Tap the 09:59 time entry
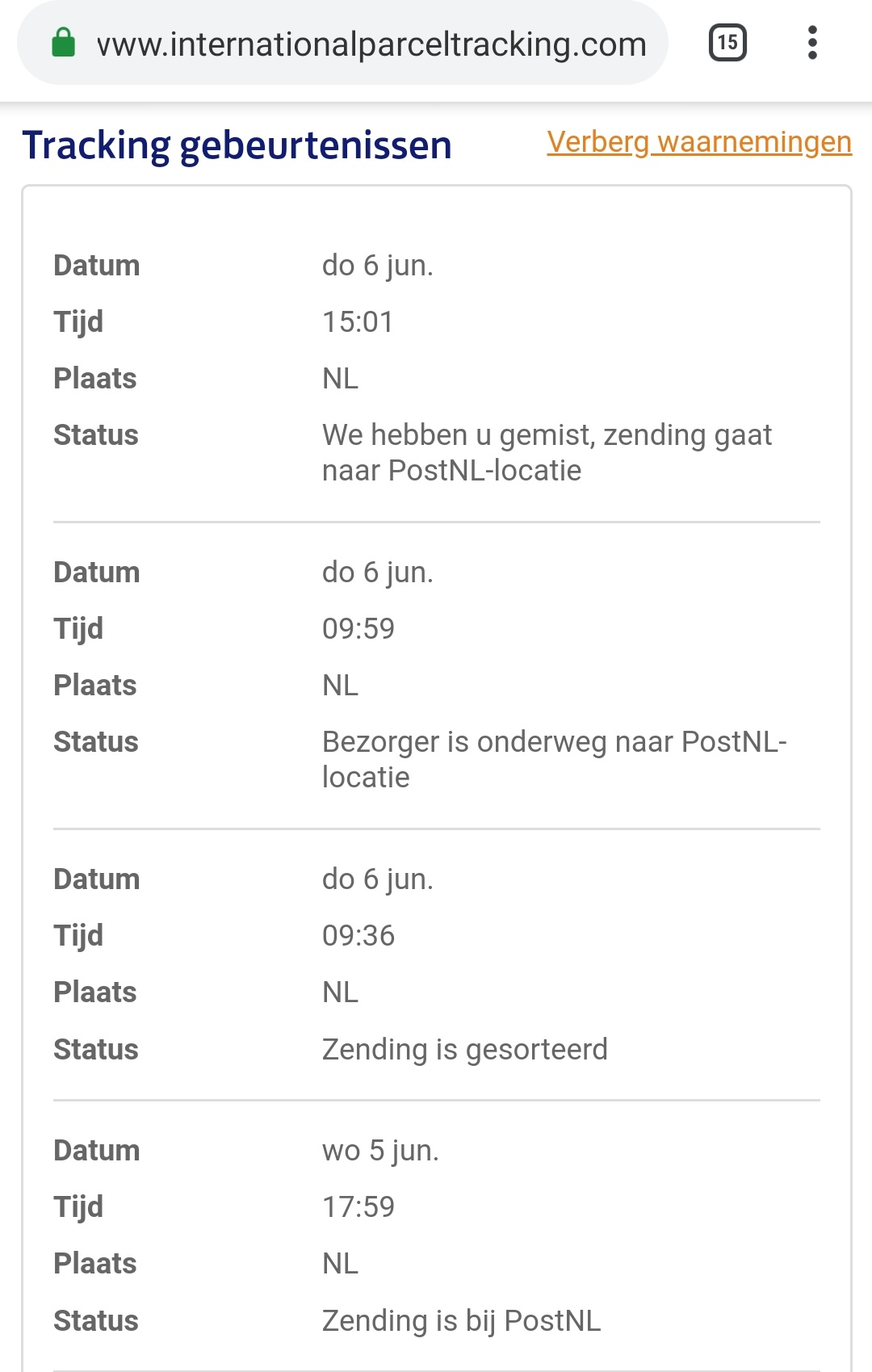This screenshot has width=872, height=1372. click(x=358, y=629)
